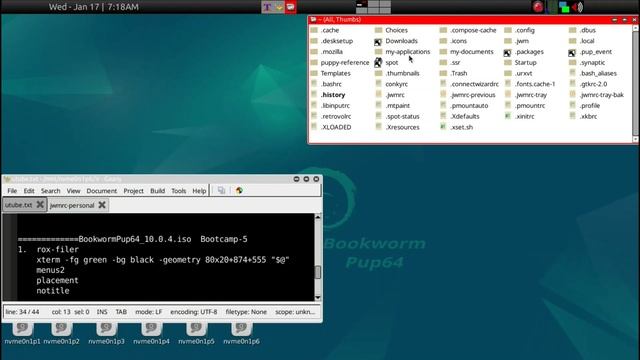This screenshot has width=640, height=360.
Task: Click the .bashrc file name
Action: point(331,84)
